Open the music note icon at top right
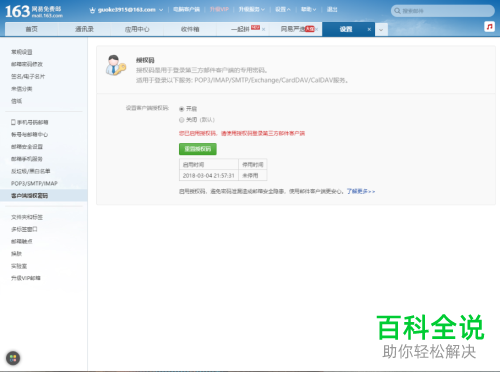Viewport: 500px width, 372px height. pos(489,27)
